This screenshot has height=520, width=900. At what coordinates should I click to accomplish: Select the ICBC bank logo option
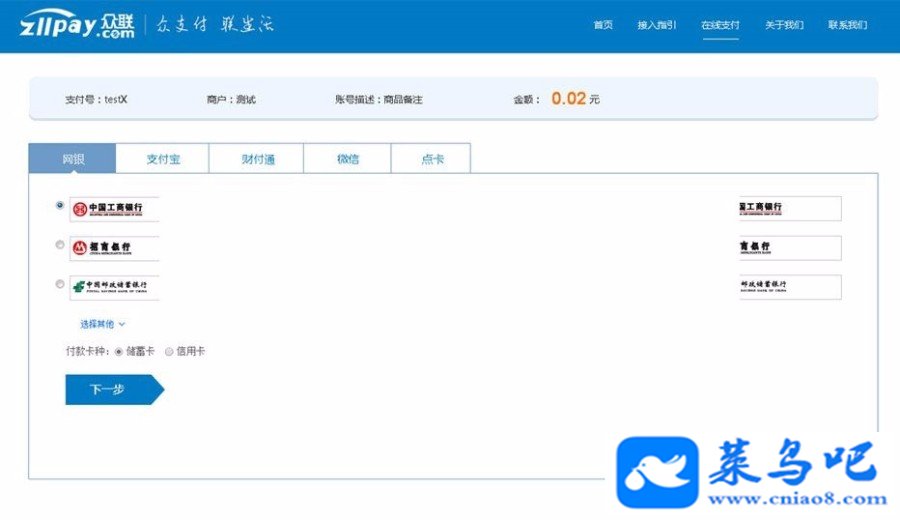pos(114,209)
